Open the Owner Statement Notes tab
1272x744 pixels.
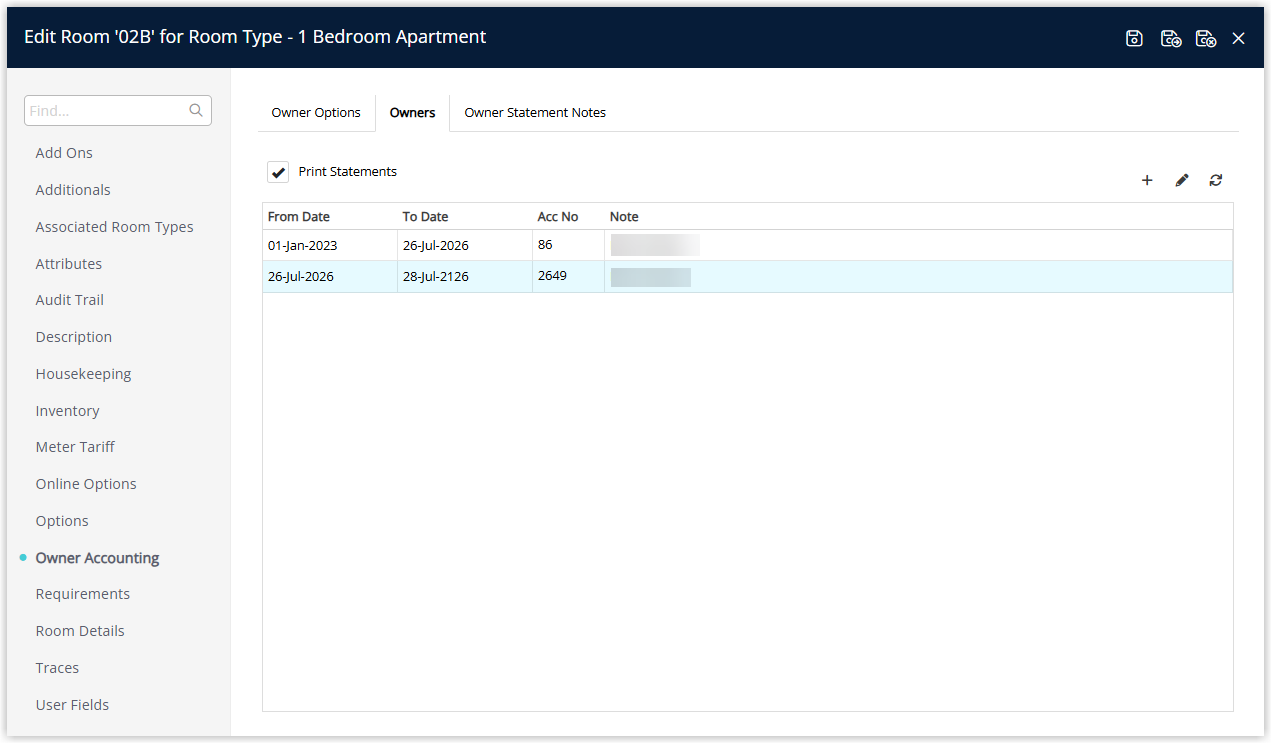pyautogui.click(x=535, y=113)
